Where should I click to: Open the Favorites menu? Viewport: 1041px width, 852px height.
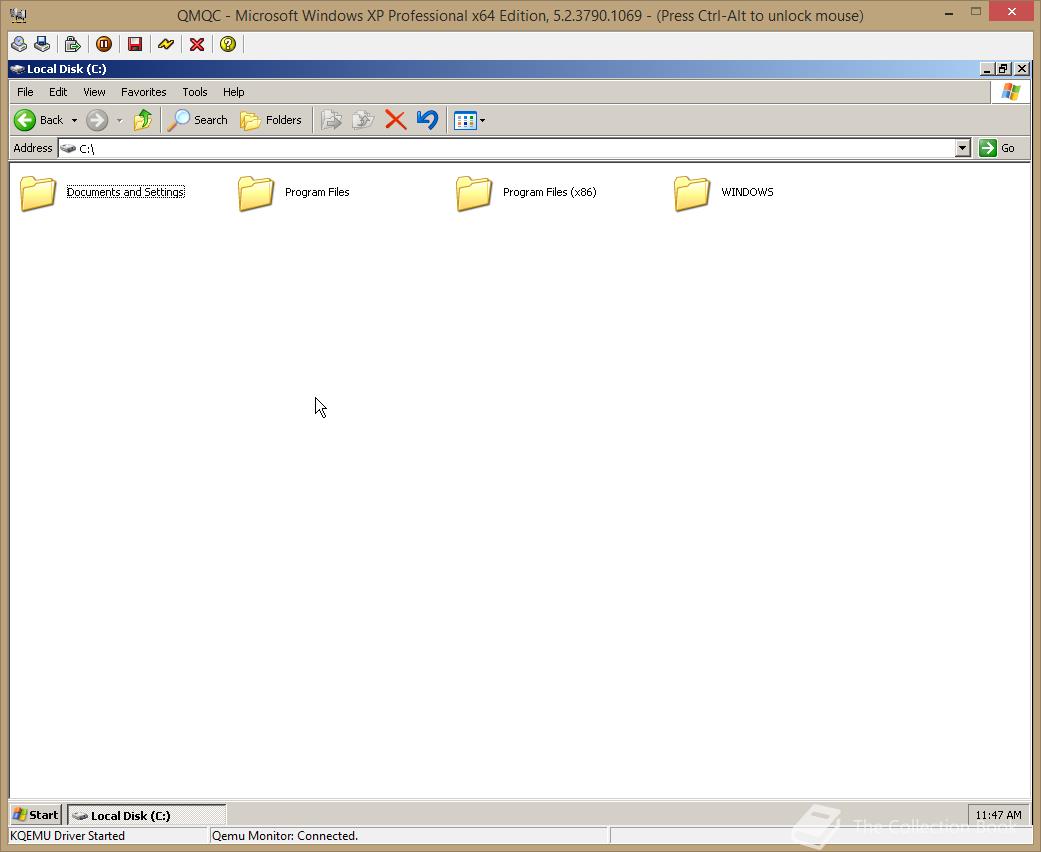[x=143, y=92]
